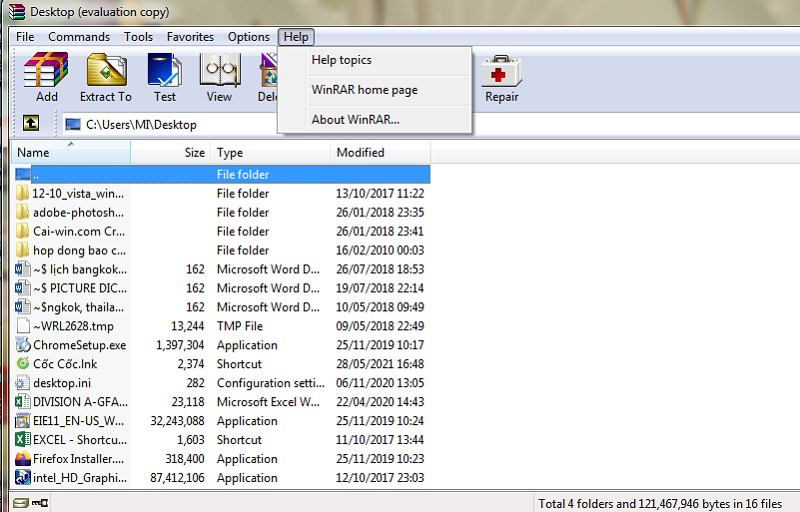Image resolution: width=800 pixels, height=512 pixels.
Task: Click the Repair toolbar icon
Action: click(502, 71)
